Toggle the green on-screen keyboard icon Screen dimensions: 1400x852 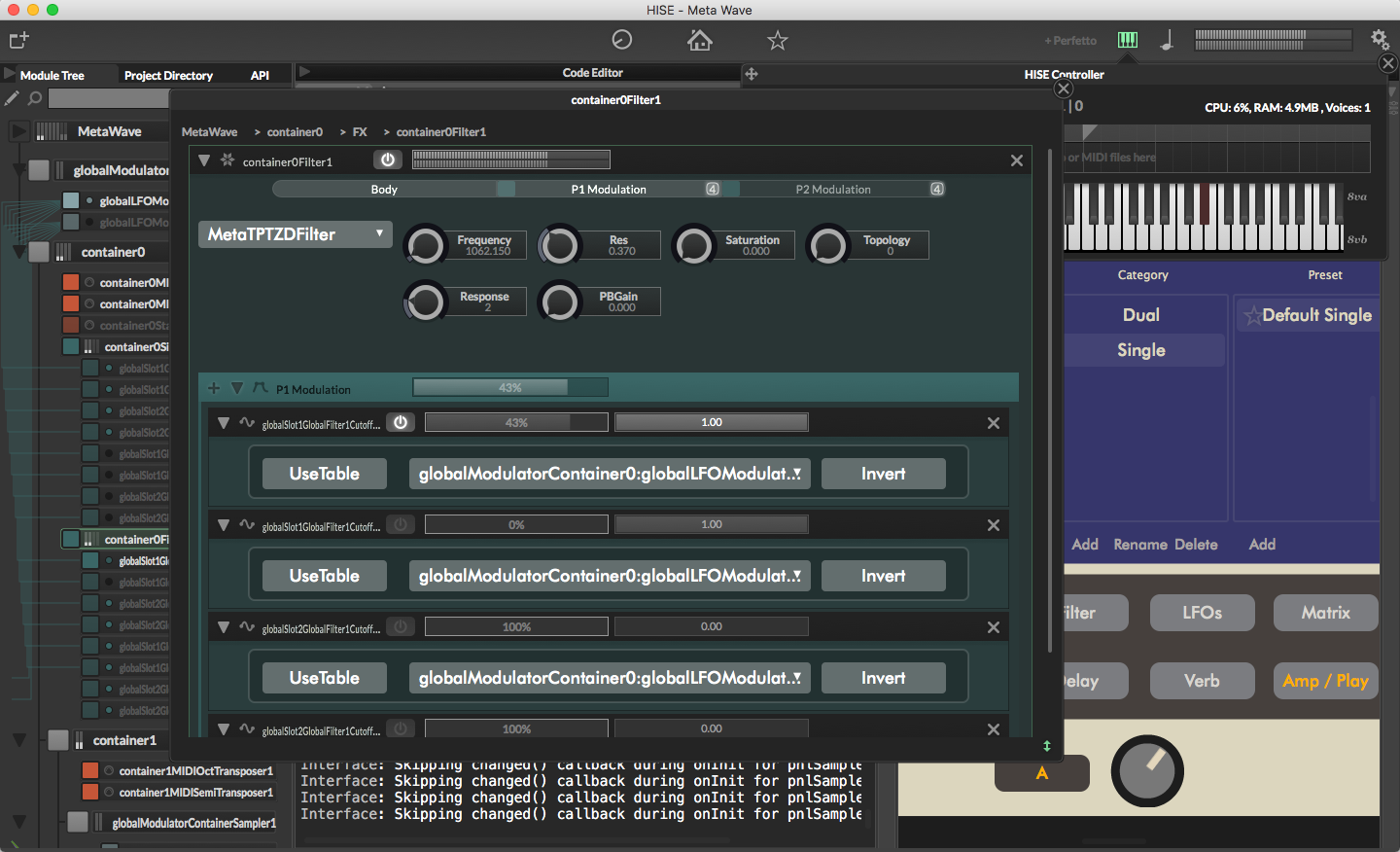[x=1128, y=40]
